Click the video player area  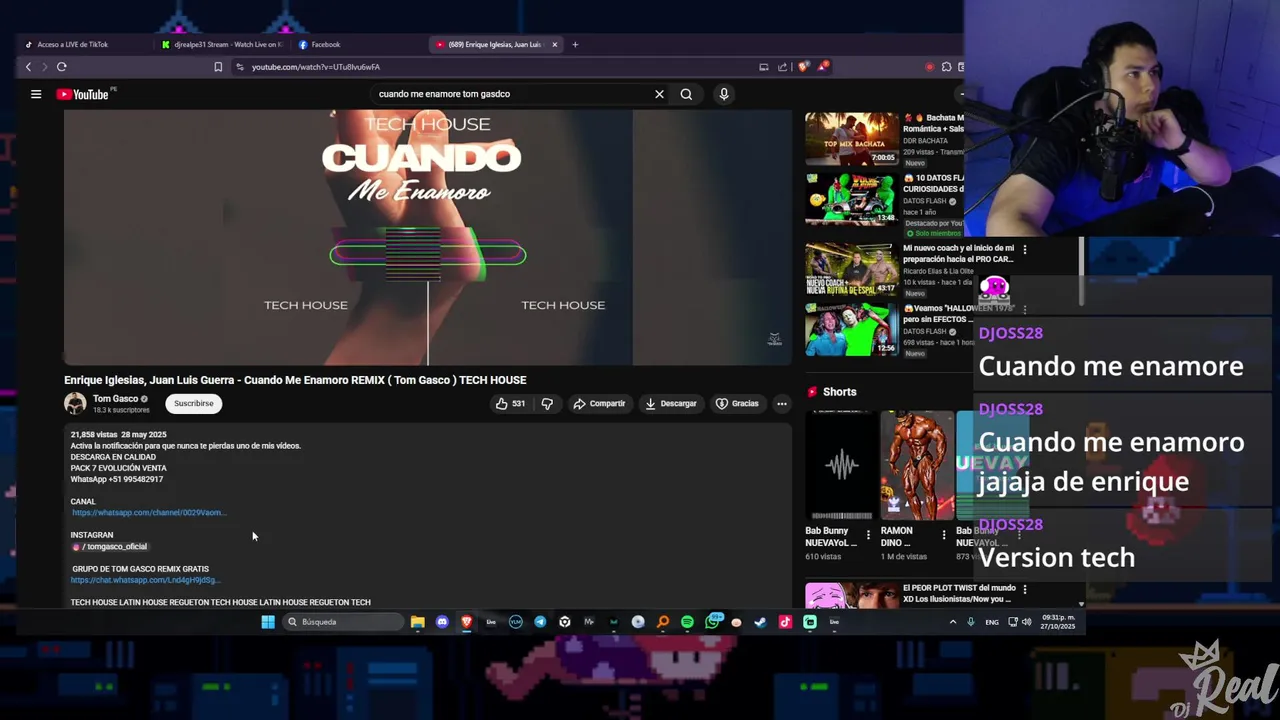[428, 237]
